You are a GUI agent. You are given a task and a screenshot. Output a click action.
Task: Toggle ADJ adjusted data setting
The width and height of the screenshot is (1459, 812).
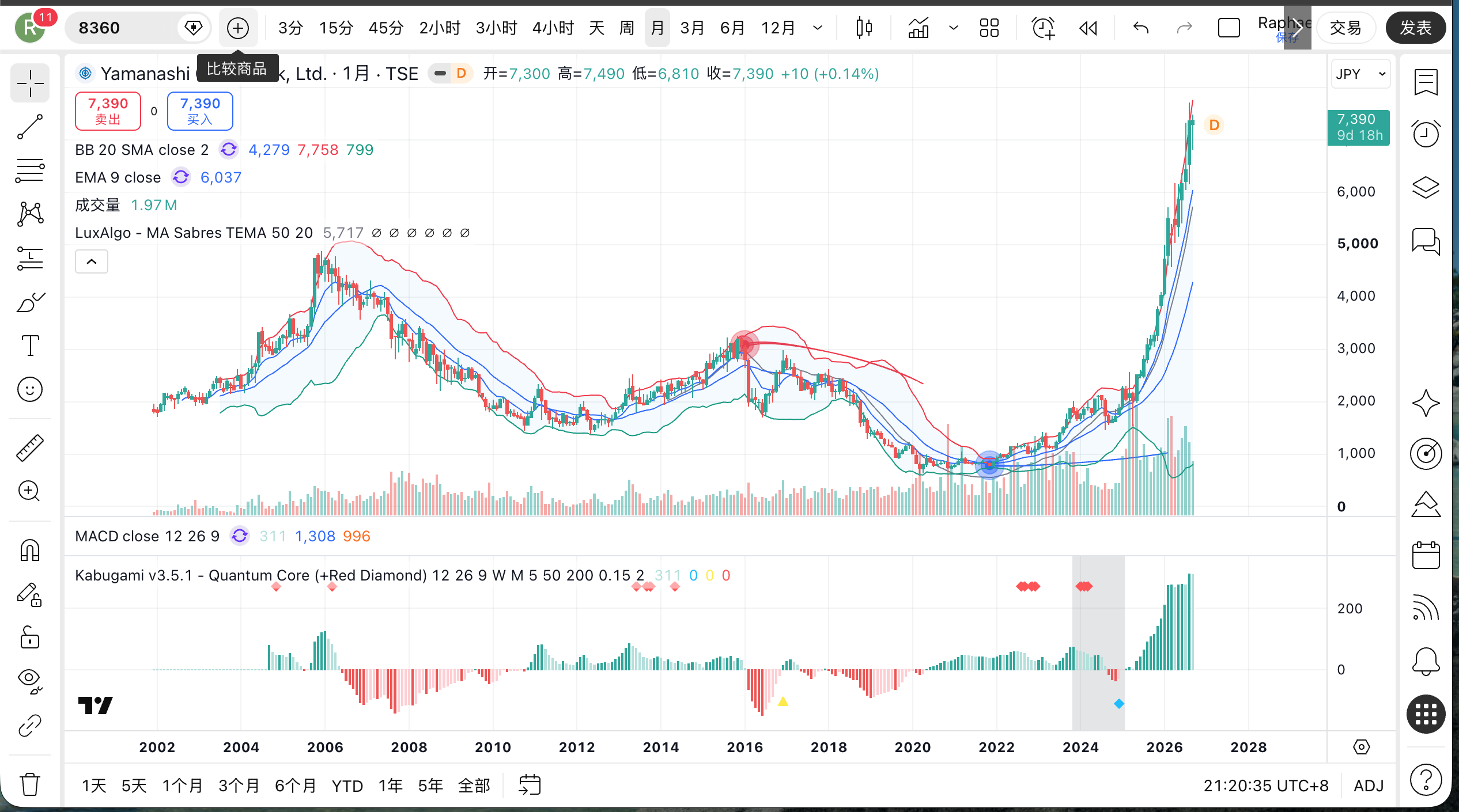(x=1369, y=786)
